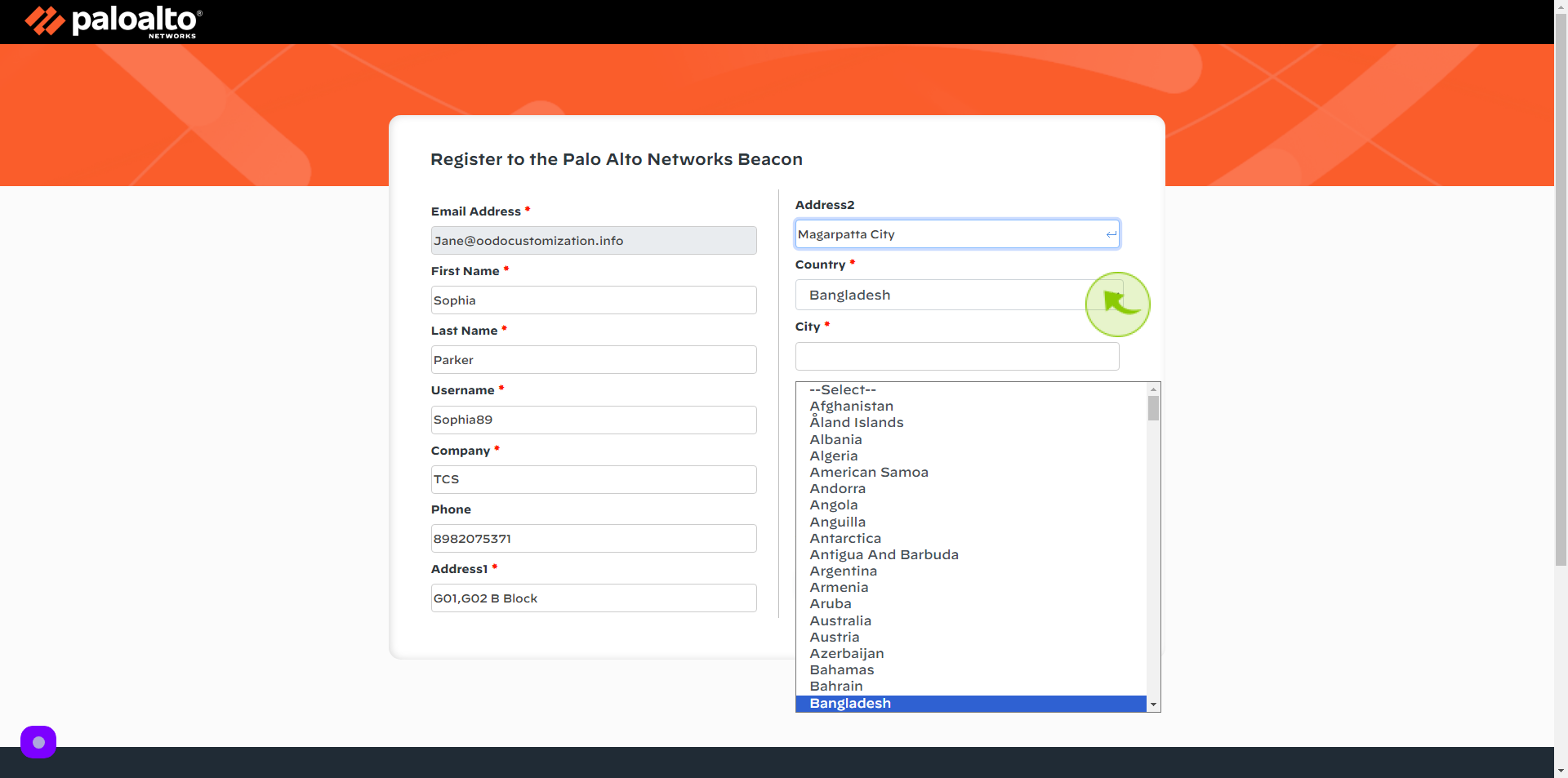Screen dimensions: 1568x778
Task: Select Argentina from the country list
Action: click(971, 571)
